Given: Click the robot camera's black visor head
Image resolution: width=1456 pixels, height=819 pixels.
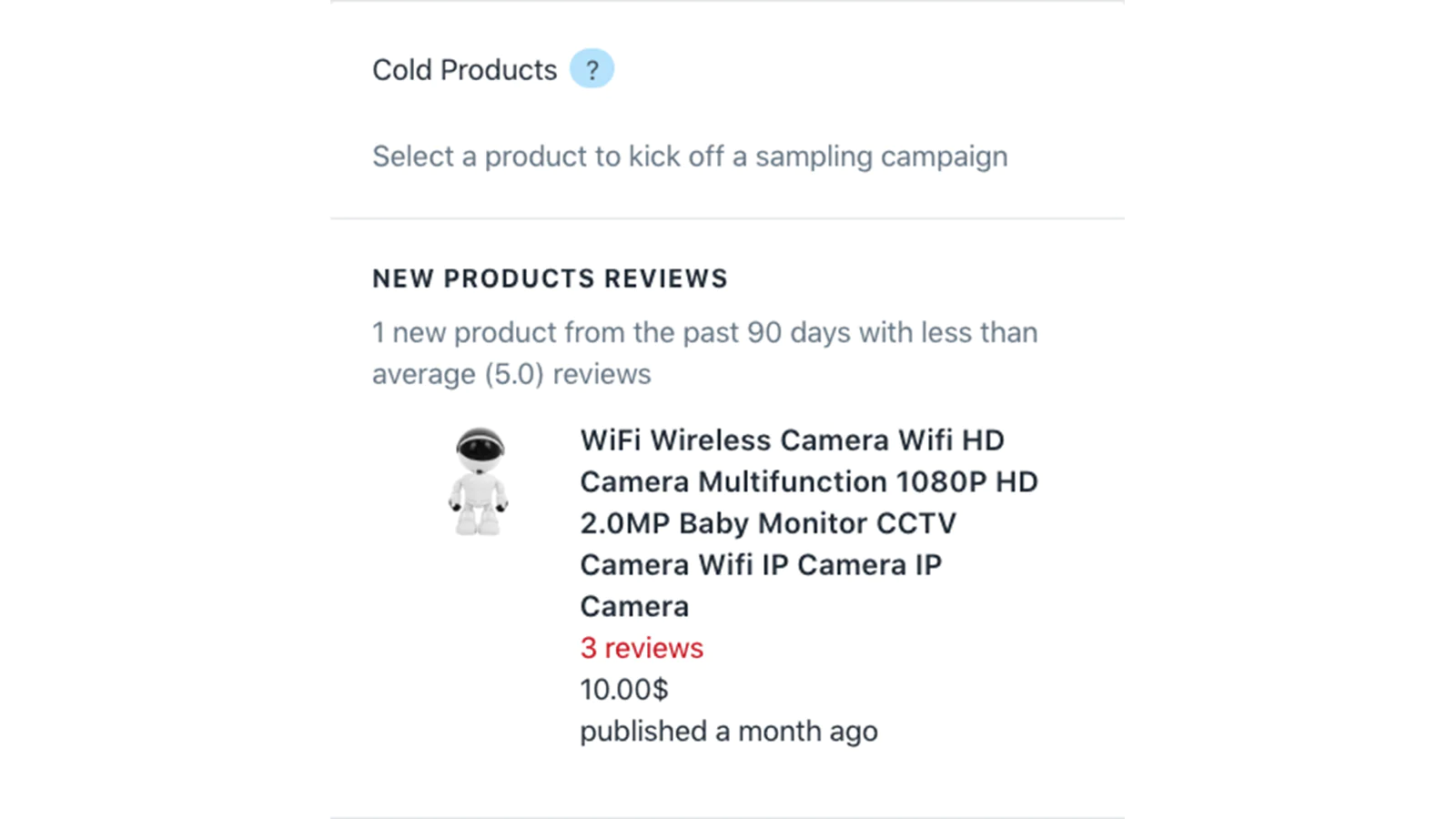Looking at the screenshot, I should pyautogui.click(x=480, y=445).
